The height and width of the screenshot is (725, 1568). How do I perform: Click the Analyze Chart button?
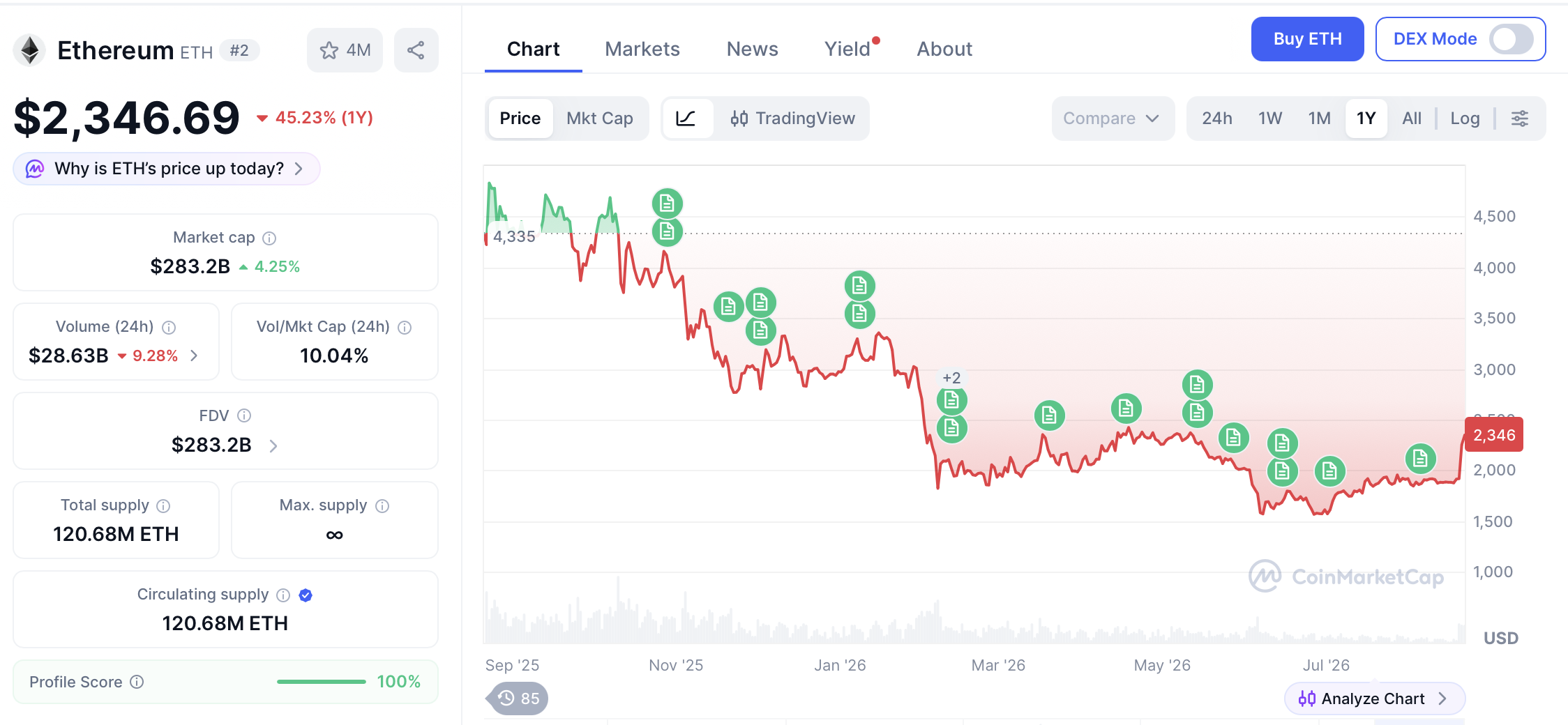pyautogui.click(x=1374, y=699)
